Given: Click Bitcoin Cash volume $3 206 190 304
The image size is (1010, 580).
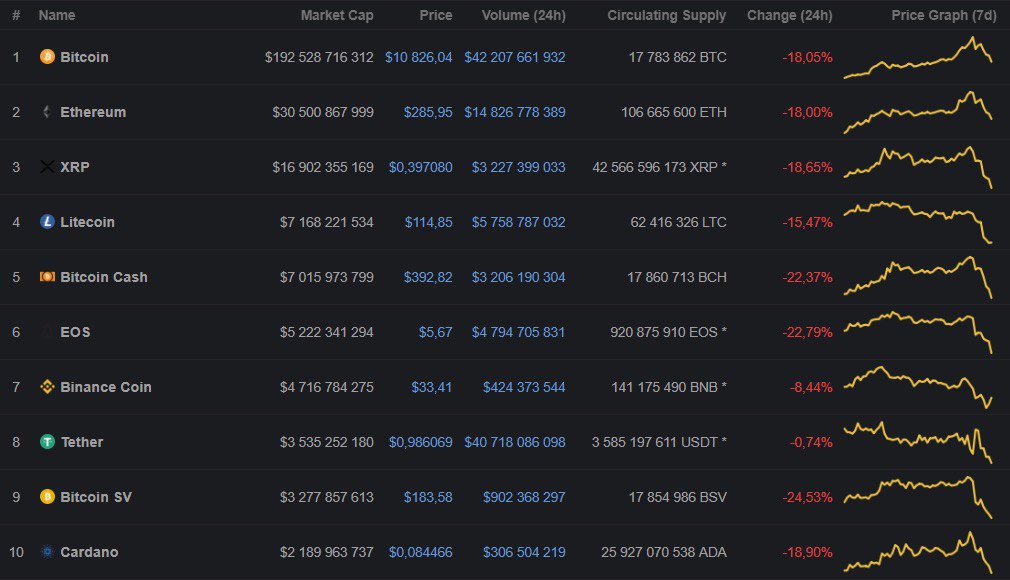Looking at the screenshot, I should point(519,276).
